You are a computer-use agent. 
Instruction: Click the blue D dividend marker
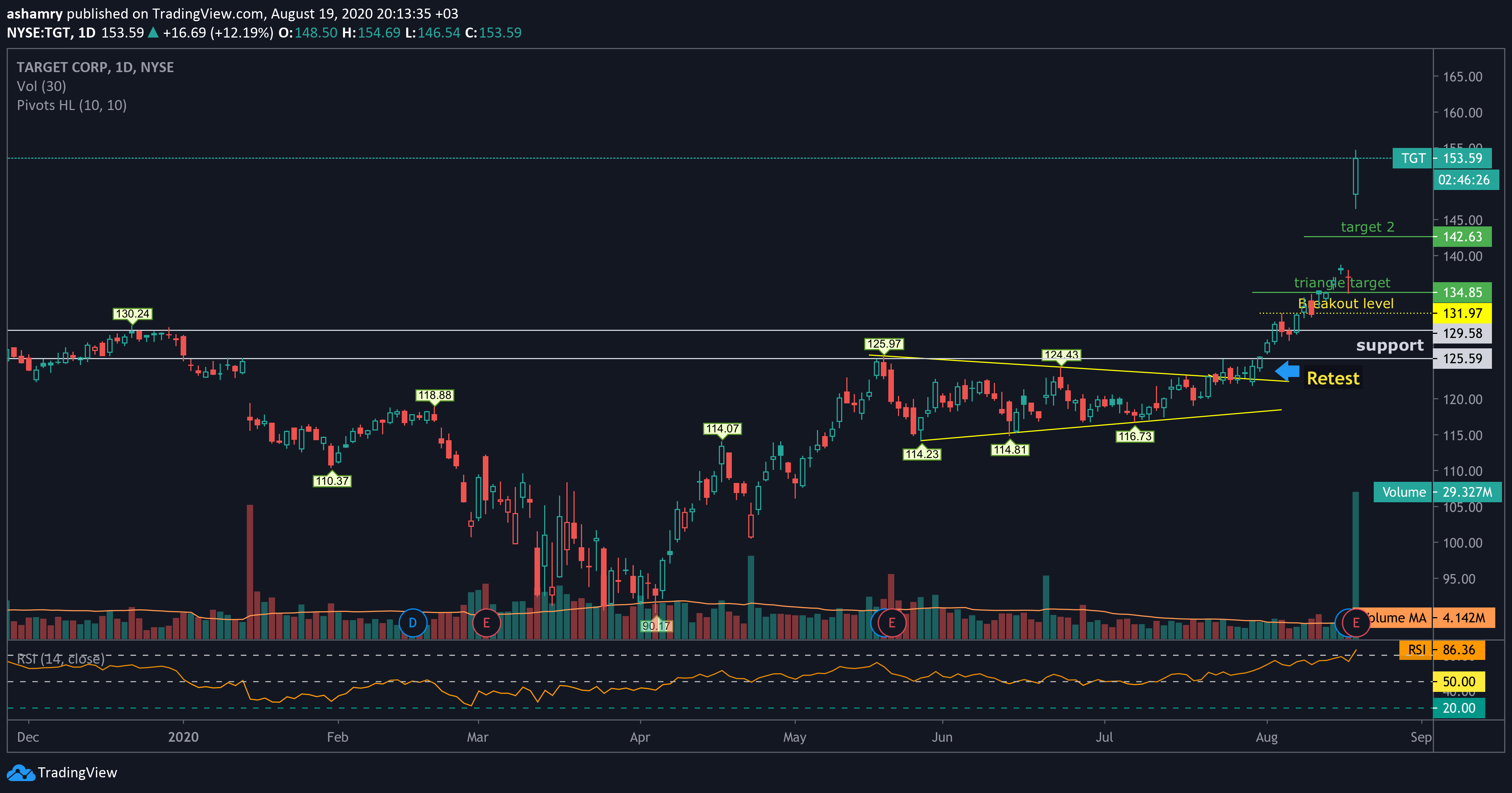pos(413,623)
